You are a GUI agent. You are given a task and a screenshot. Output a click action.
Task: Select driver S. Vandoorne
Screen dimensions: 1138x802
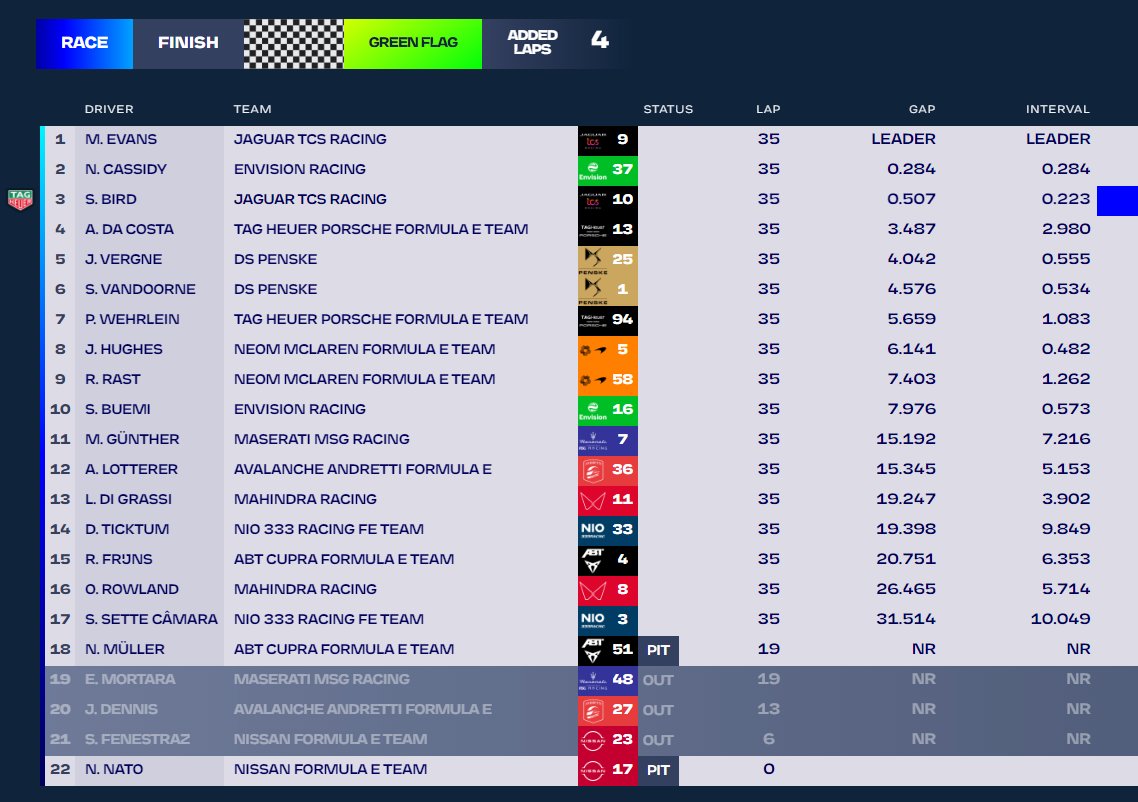pos(140,289)
